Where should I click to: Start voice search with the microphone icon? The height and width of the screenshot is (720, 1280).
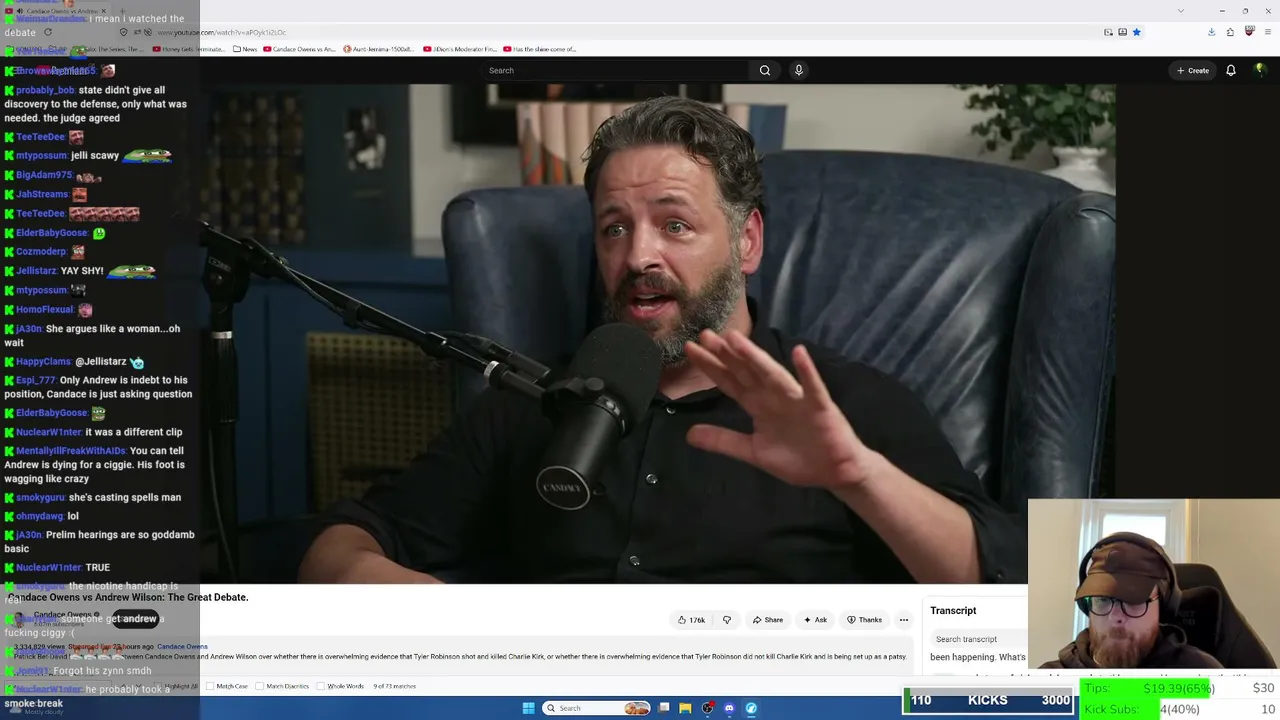798,70
